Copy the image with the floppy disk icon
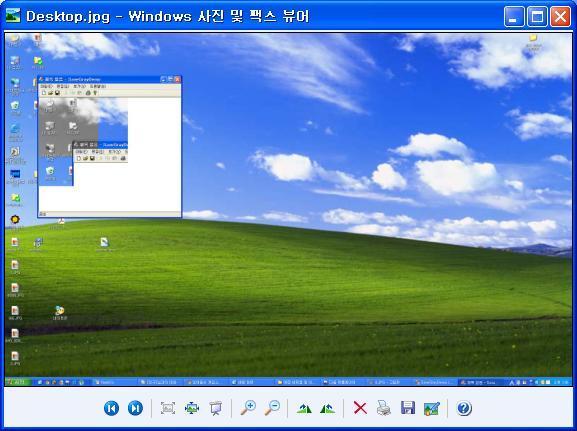577x431 pixels. coord(408,408)
